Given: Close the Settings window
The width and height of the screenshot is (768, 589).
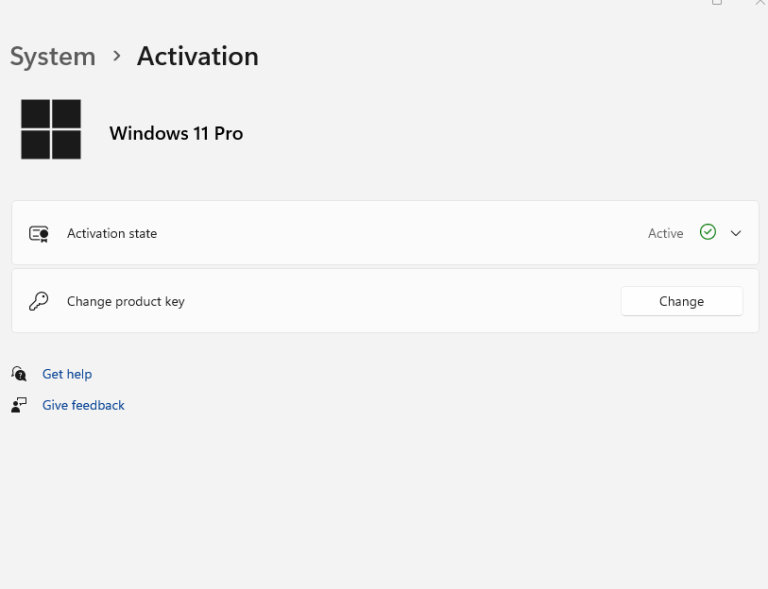Looking at the screenshot, I should point(761,2).
